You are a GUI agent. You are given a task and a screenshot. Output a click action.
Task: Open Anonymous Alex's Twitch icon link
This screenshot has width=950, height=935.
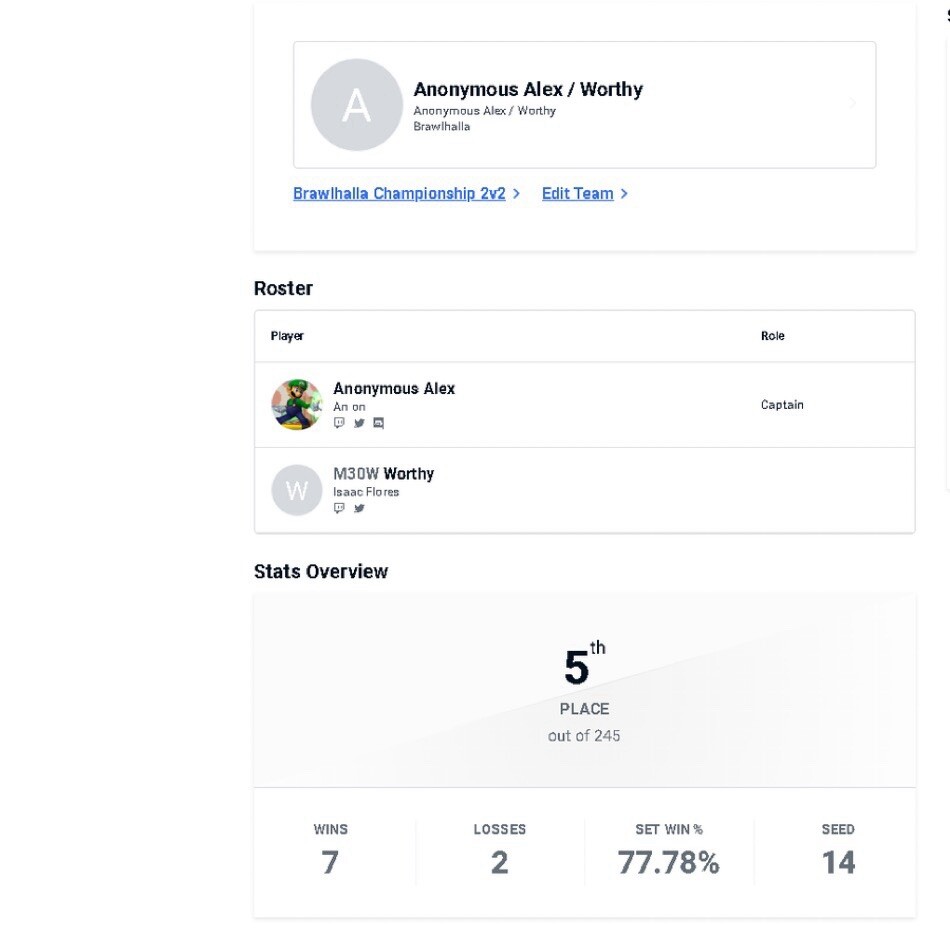339,423
